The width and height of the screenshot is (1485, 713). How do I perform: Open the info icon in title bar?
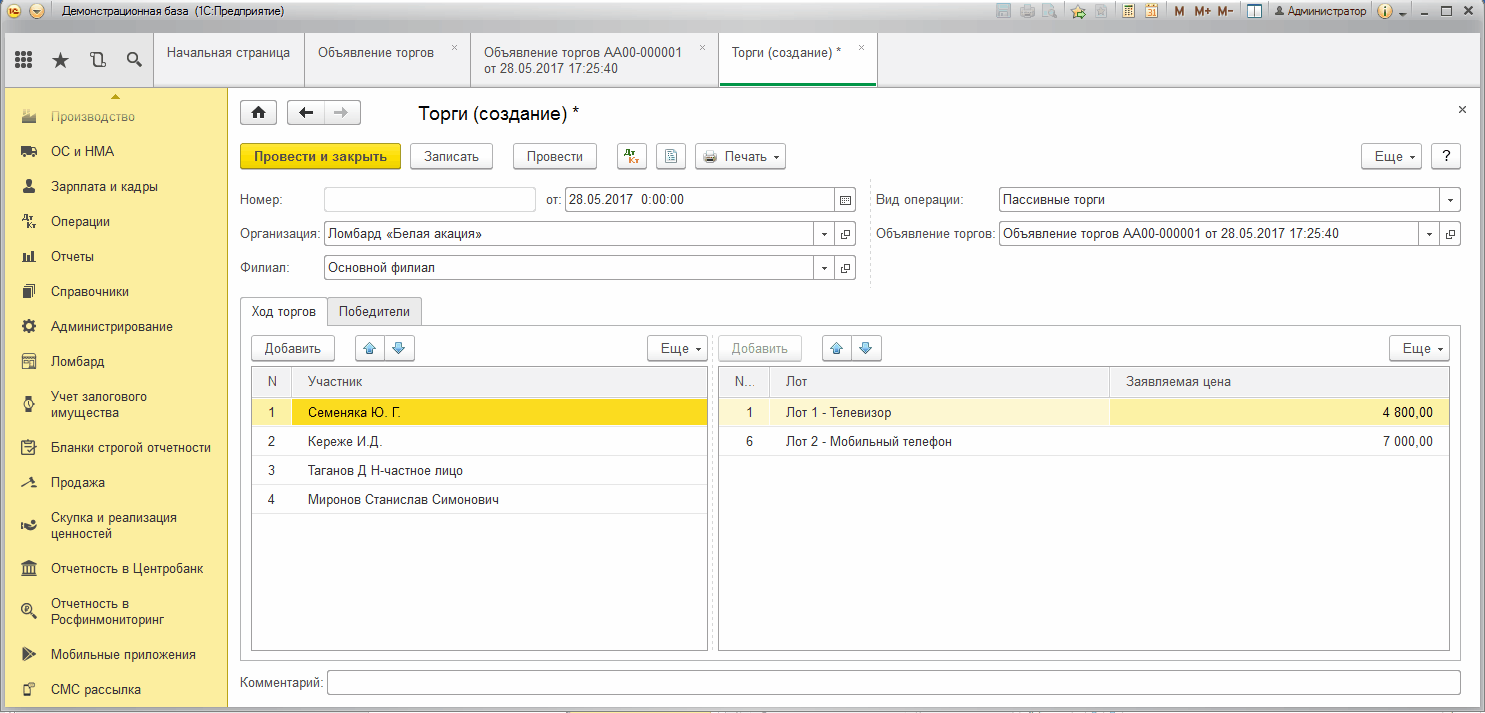[1385, 11]
